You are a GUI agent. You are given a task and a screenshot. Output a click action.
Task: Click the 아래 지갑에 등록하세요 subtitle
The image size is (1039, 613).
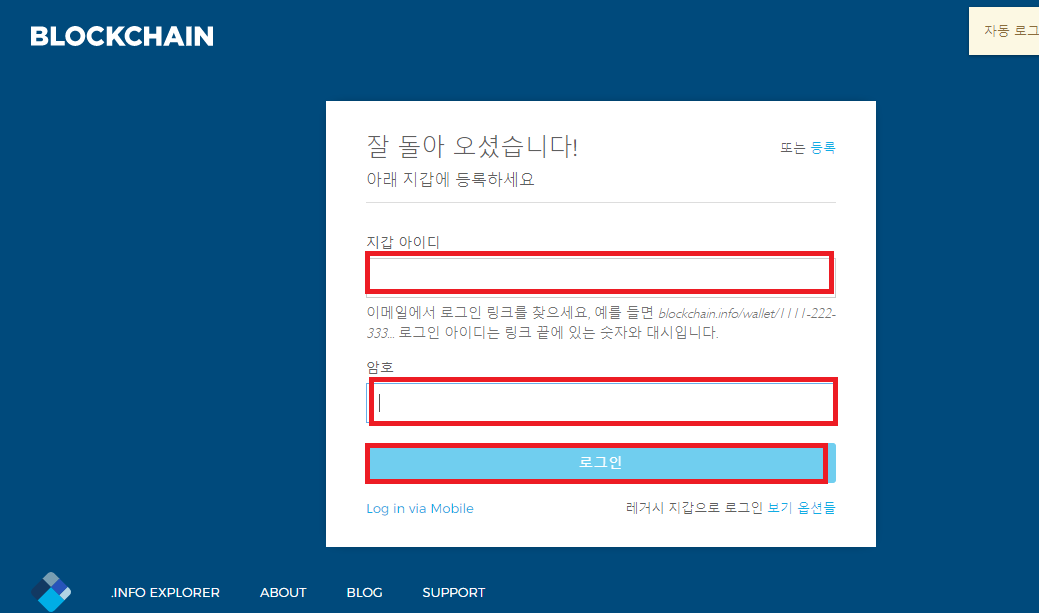click(451, 180)
